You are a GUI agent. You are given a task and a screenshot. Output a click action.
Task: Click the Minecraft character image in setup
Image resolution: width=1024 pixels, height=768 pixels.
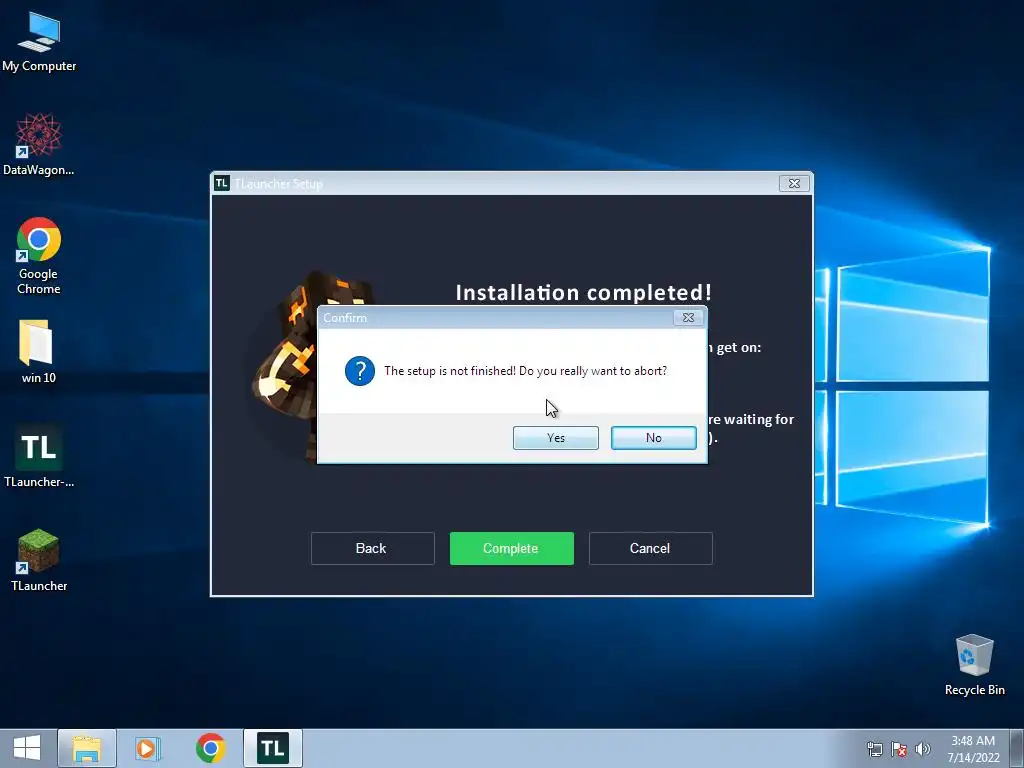(285, 366)
